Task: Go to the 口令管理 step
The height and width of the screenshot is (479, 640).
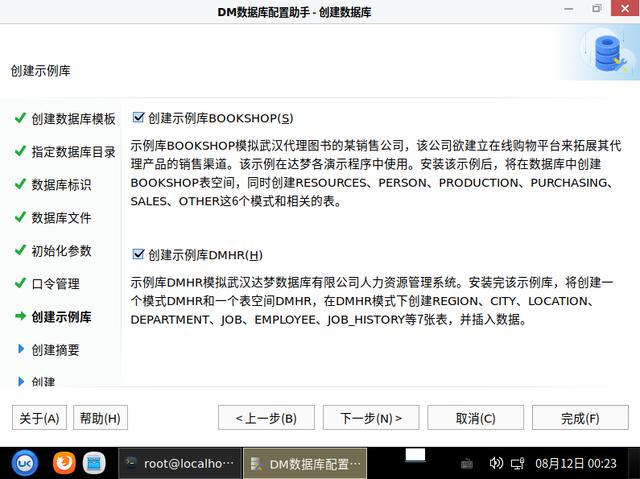Action: point(55,284)
